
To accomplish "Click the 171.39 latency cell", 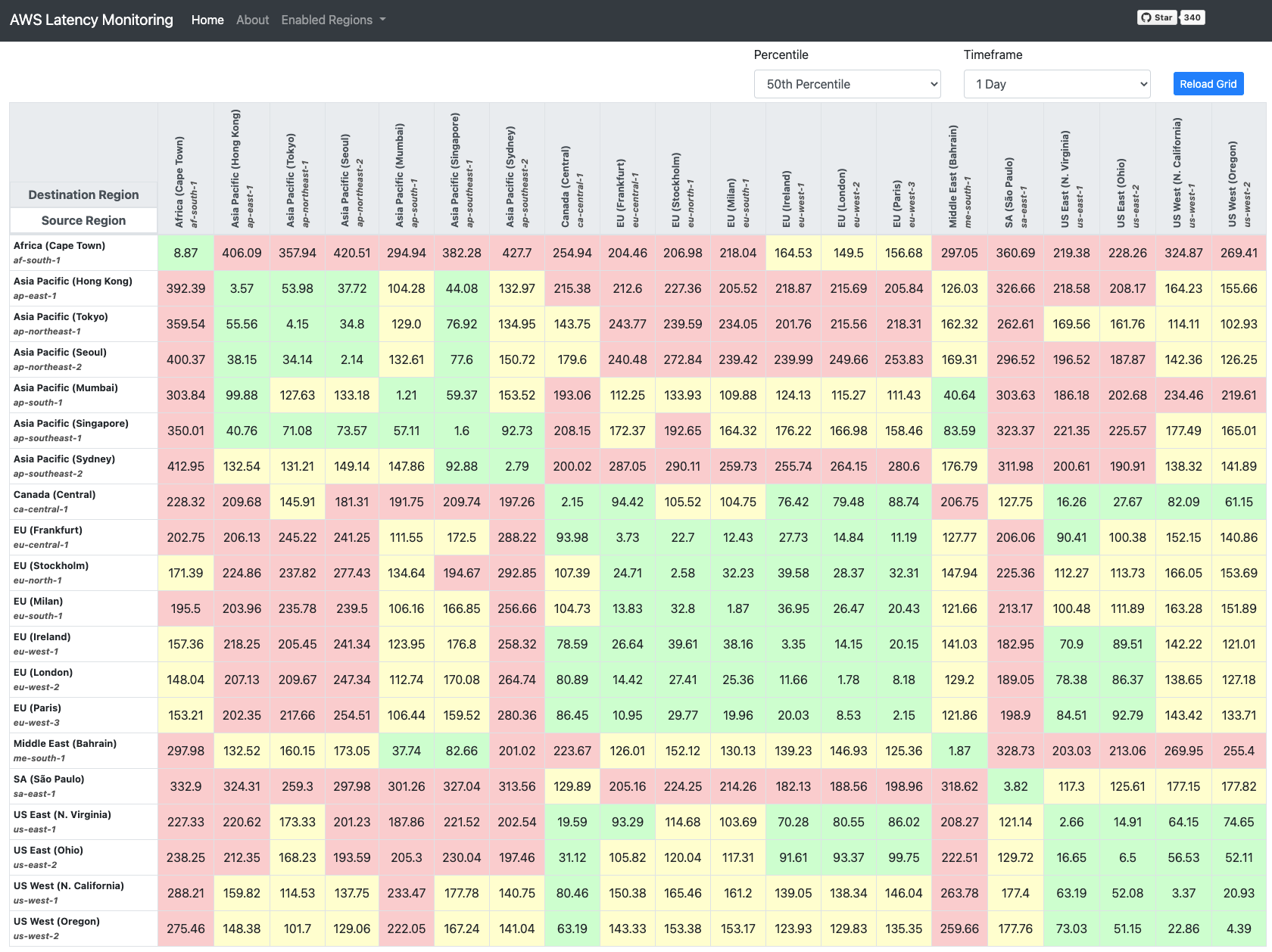I will [x=186, y=573].
